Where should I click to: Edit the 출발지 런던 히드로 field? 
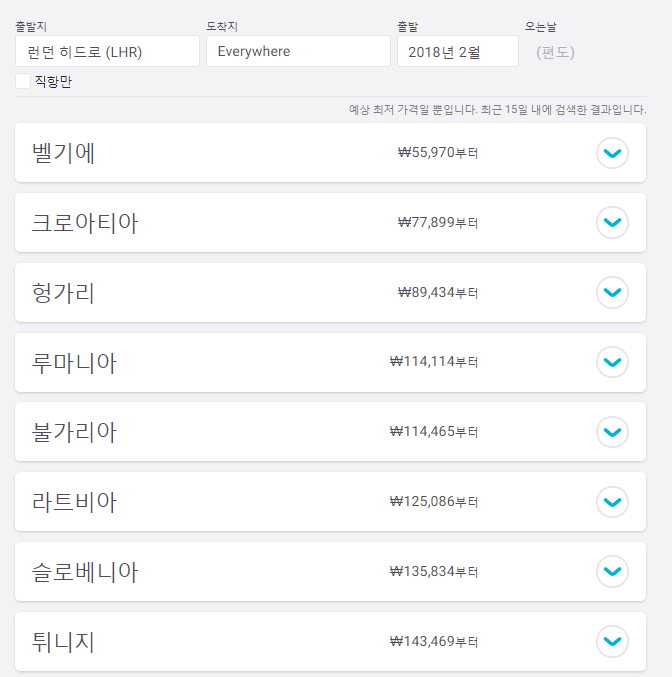tap(107, 52)
